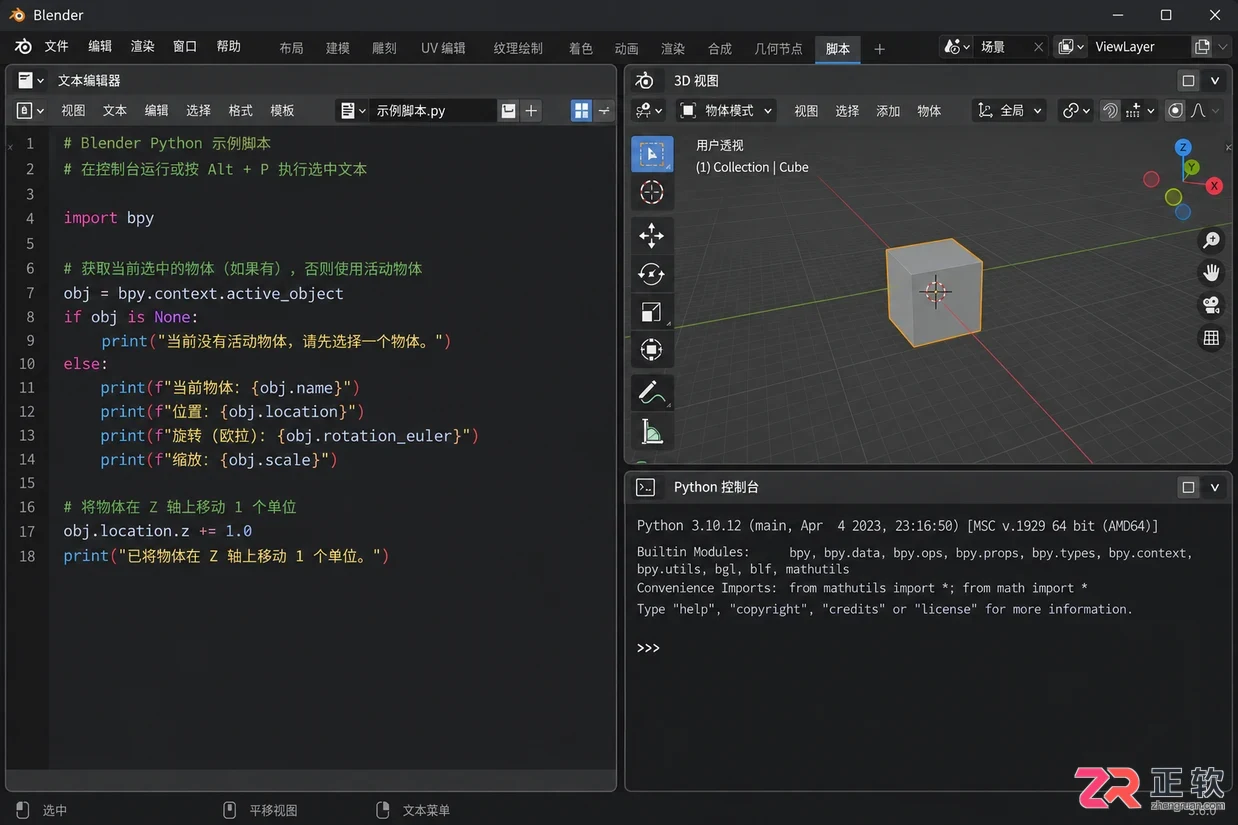This screenshot has width=1238, height=825.
Task: Click the pan hand icon in viewport
Action: pyautogui.click(x=1211, y=272)
